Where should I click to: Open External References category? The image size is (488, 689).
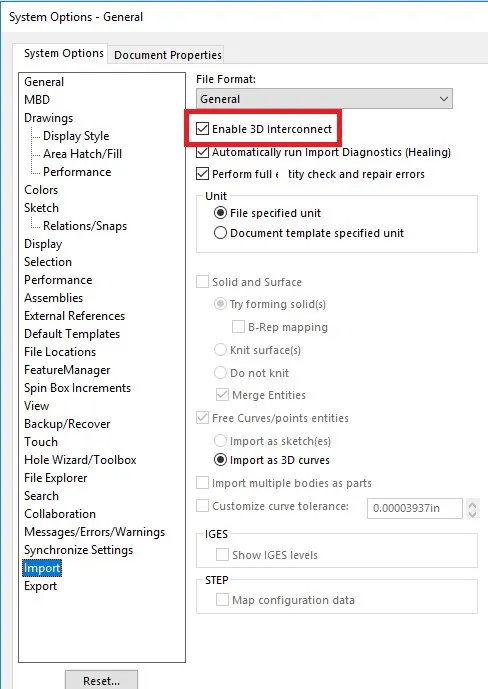[x=74, y=316]
